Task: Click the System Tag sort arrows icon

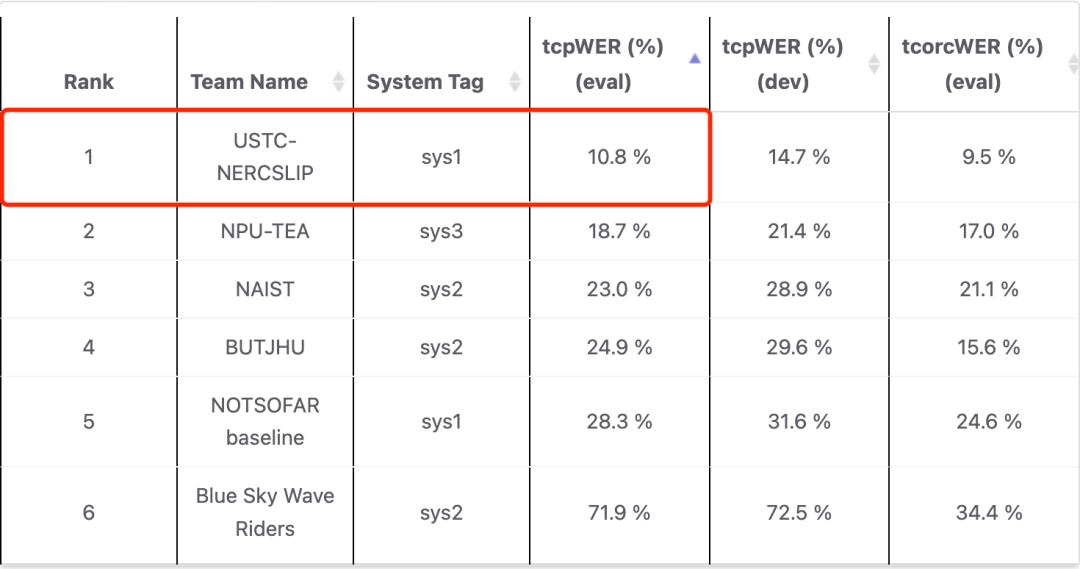Action: [515, 81]
